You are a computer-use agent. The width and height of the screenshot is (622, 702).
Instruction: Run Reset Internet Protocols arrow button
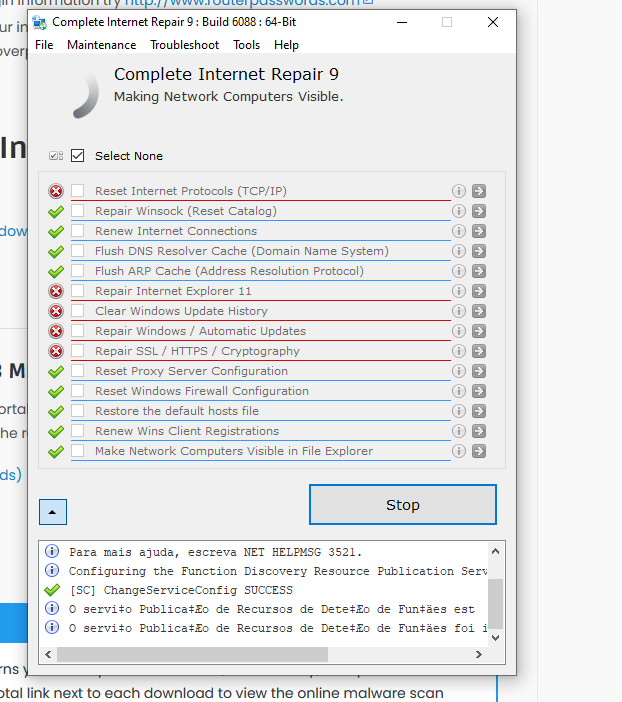tap(479, 191)
